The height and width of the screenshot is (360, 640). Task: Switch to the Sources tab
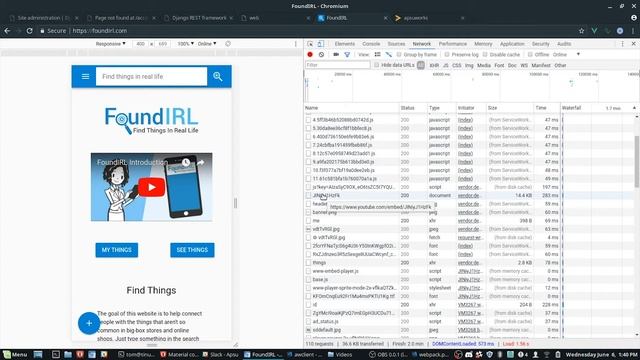[396, 44]
